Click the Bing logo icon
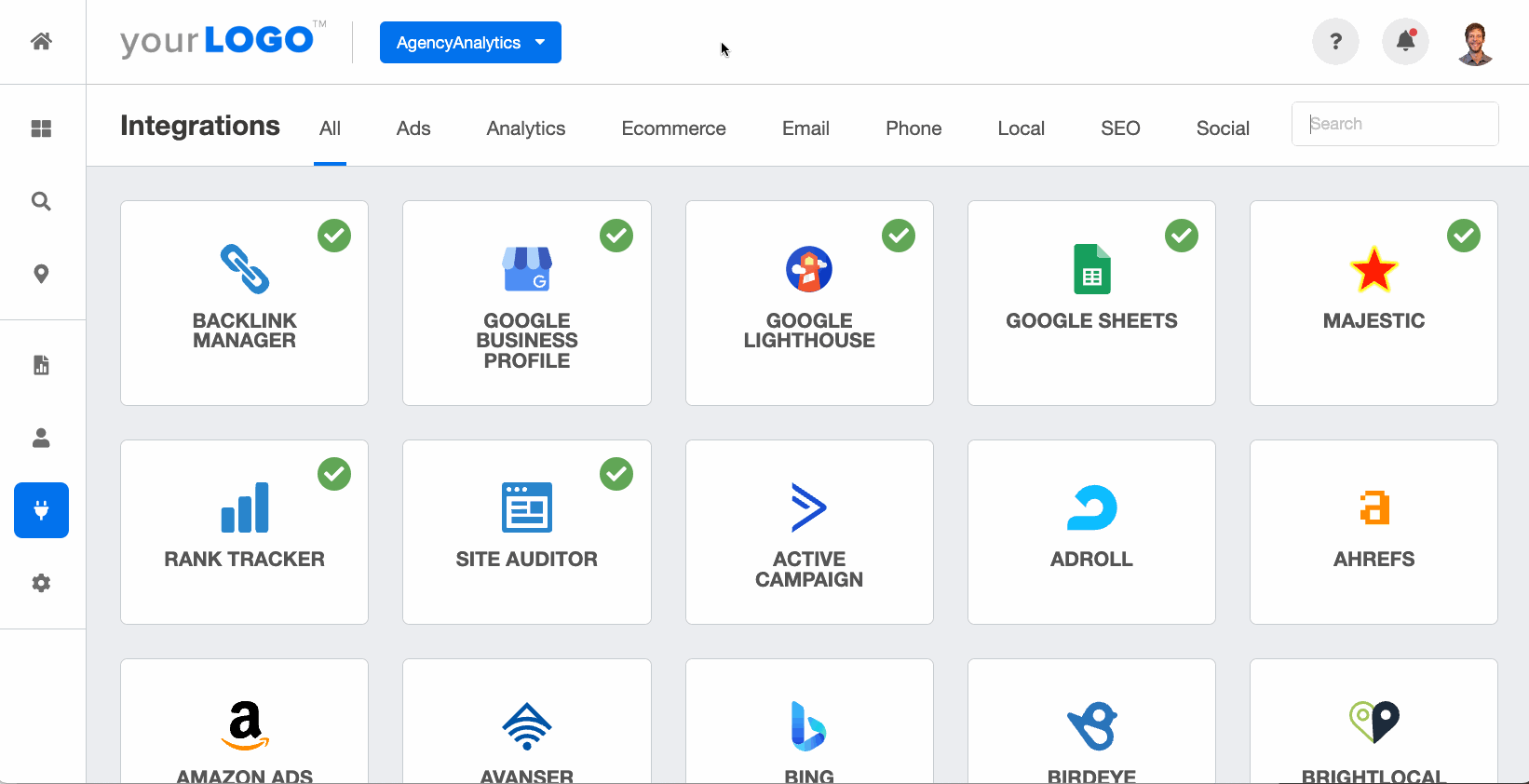The width and height of the screenshot is (1529, 784). pyautogui.click(x=809, y=726)
